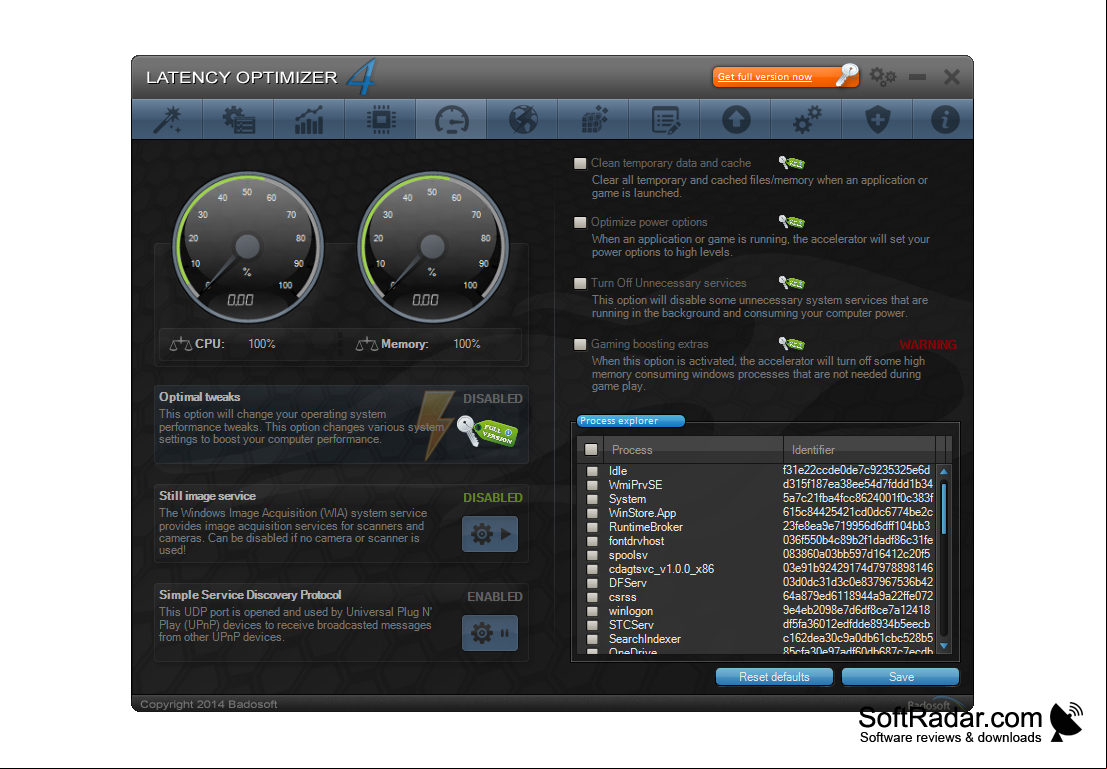The height and width of the screenshot is (769, 1107).
Task: Click the Still image service heading
Action: (x=208, y=496)
